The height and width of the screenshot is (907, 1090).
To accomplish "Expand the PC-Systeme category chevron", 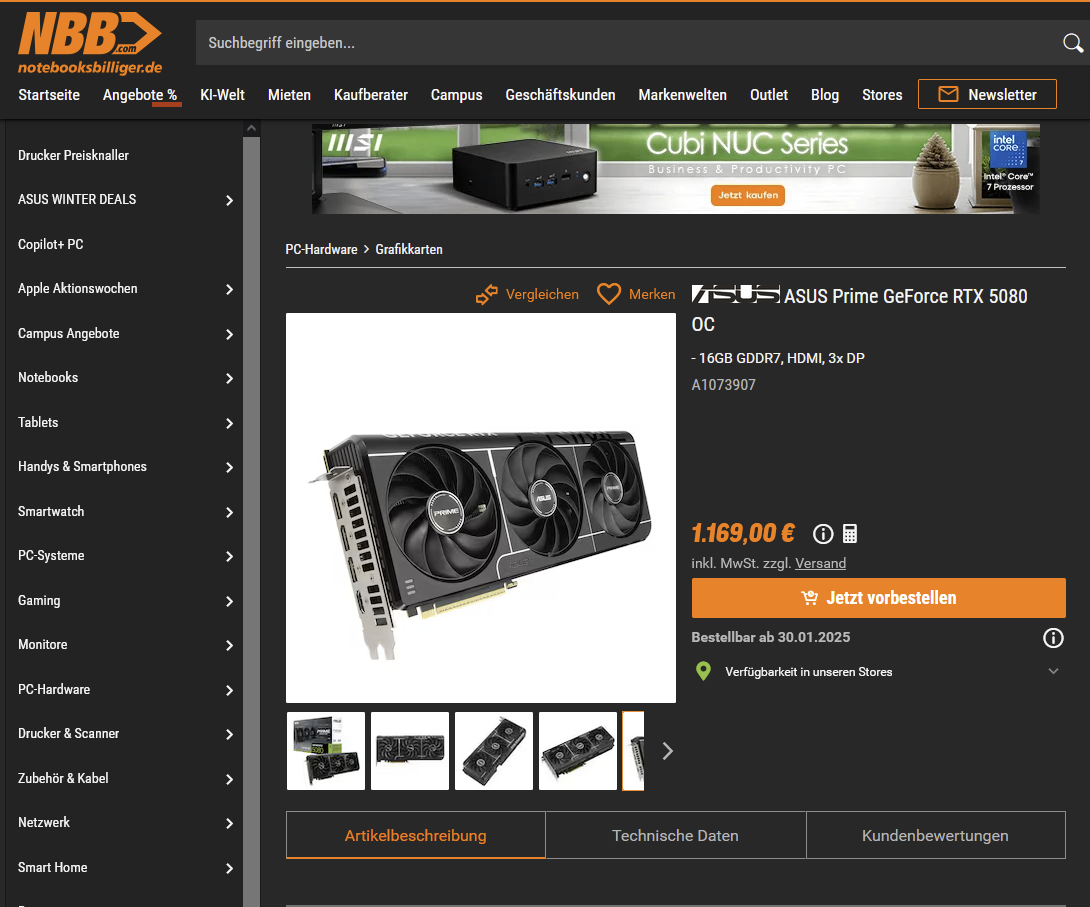I will click(229, 556).
